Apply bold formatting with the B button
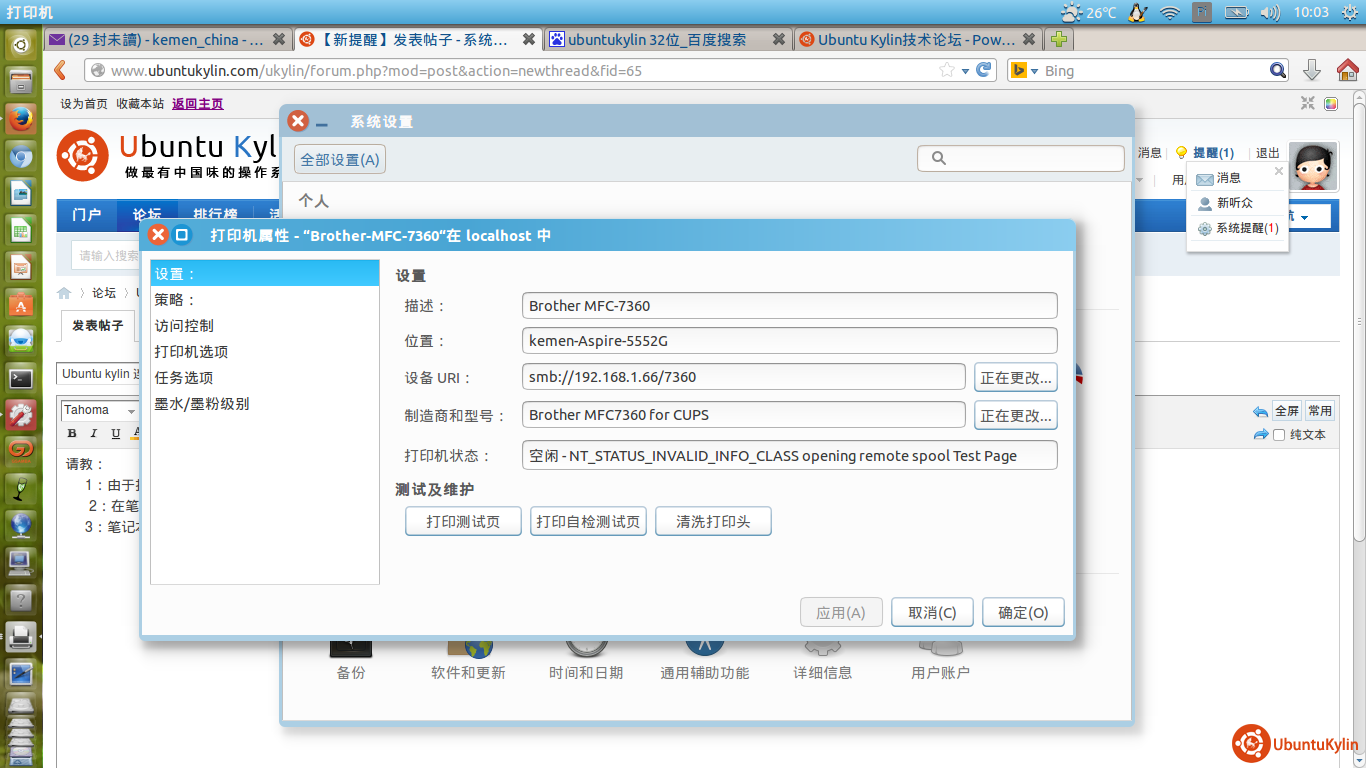 coord(72,433)
